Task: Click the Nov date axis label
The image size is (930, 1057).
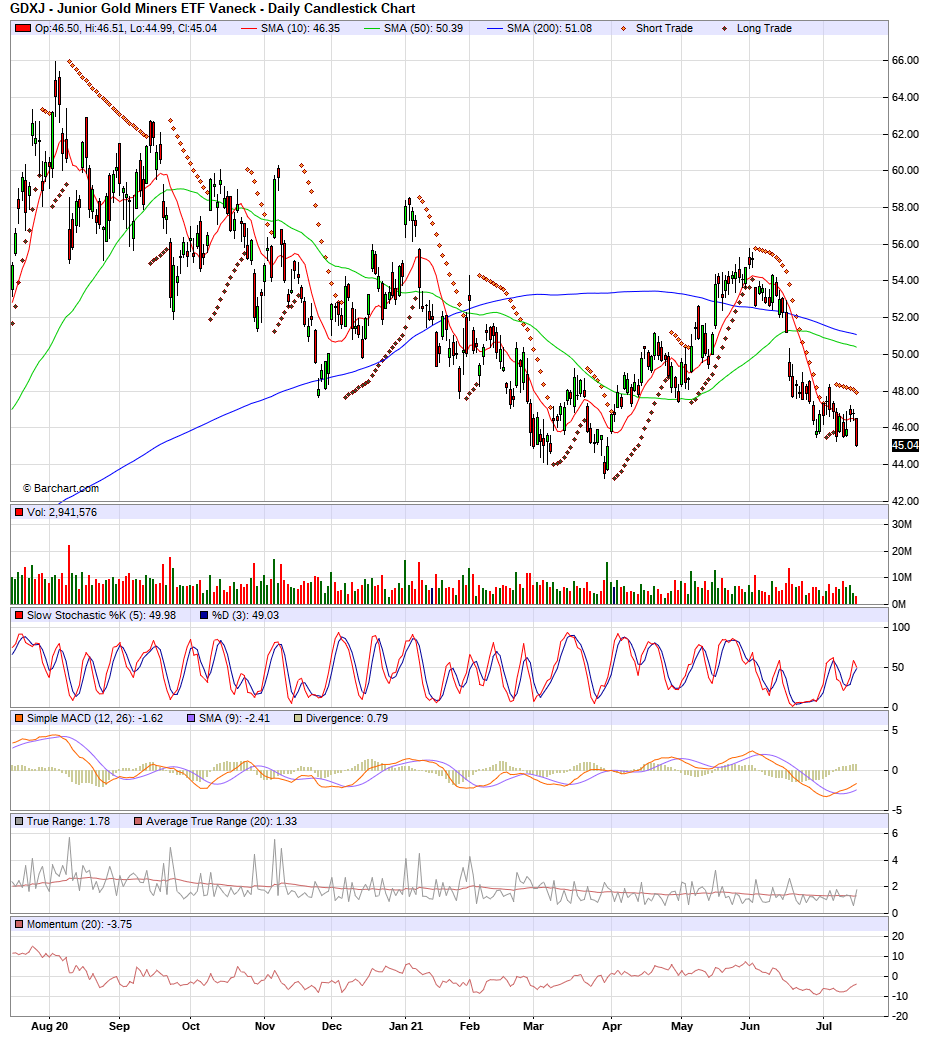Action: click(x=265, y=1027)
